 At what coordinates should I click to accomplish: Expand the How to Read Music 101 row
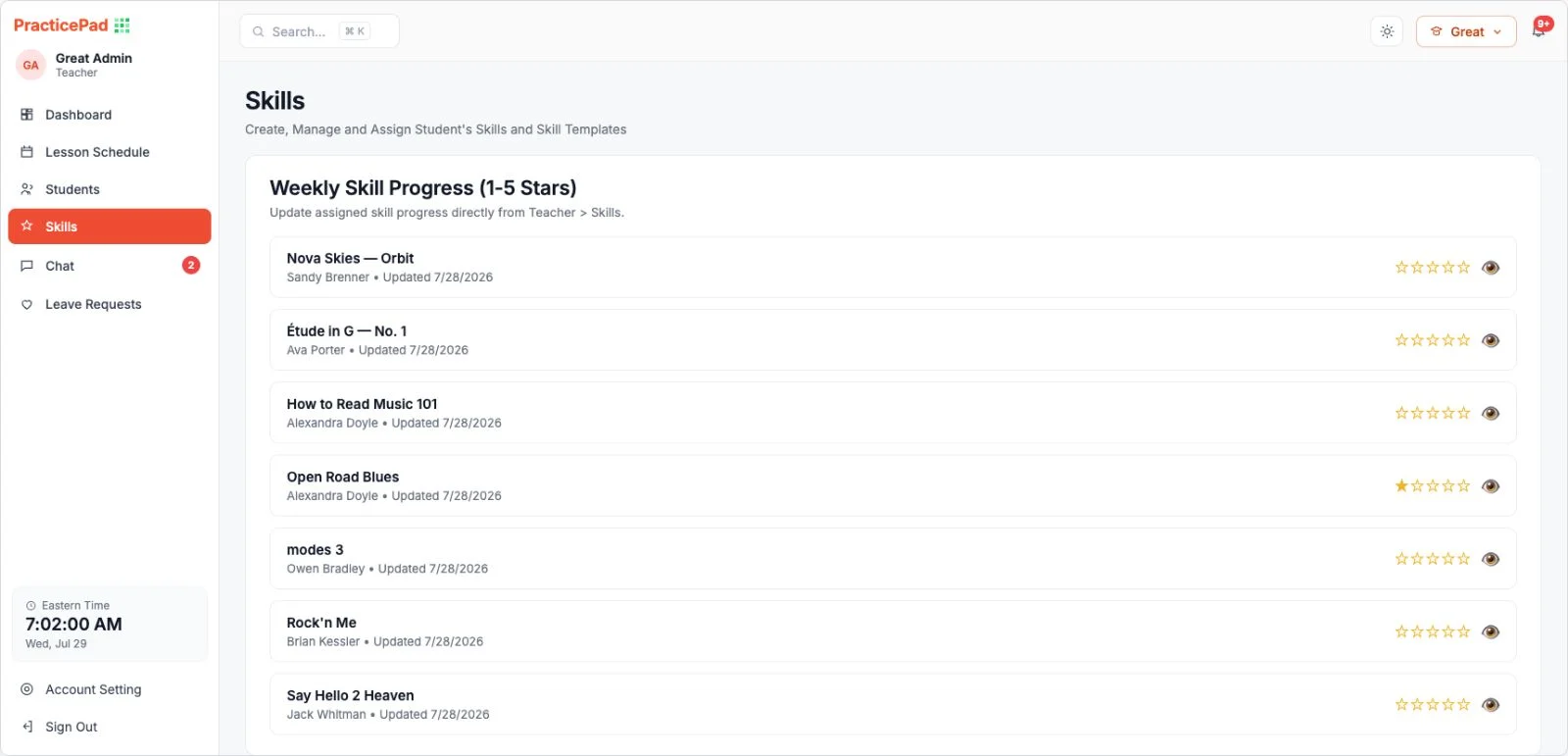(x=893, y=413)
